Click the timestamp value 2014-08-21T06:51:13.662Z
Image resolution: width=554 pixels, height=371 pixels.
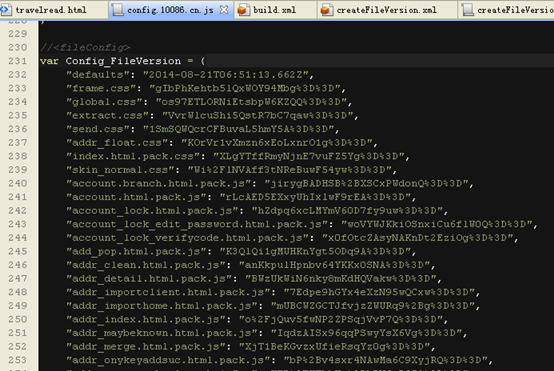[x=225, y=75]
